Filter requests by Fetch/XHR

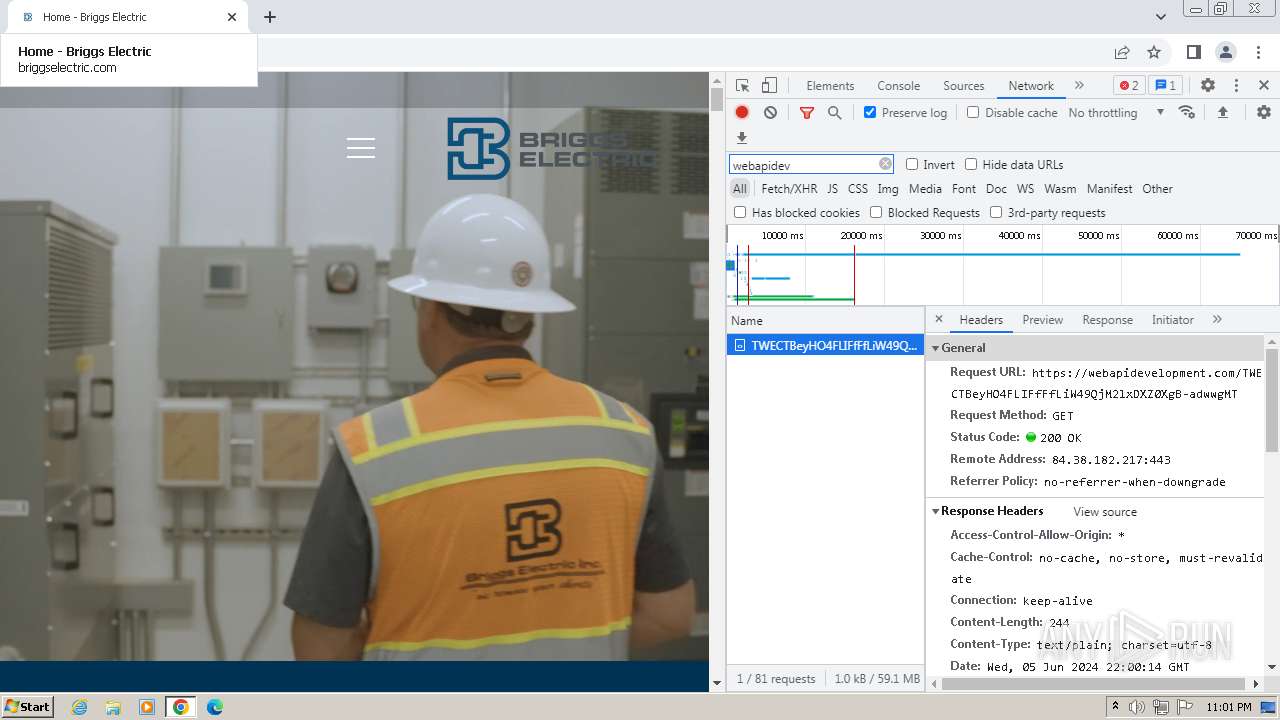coord(789,189)
